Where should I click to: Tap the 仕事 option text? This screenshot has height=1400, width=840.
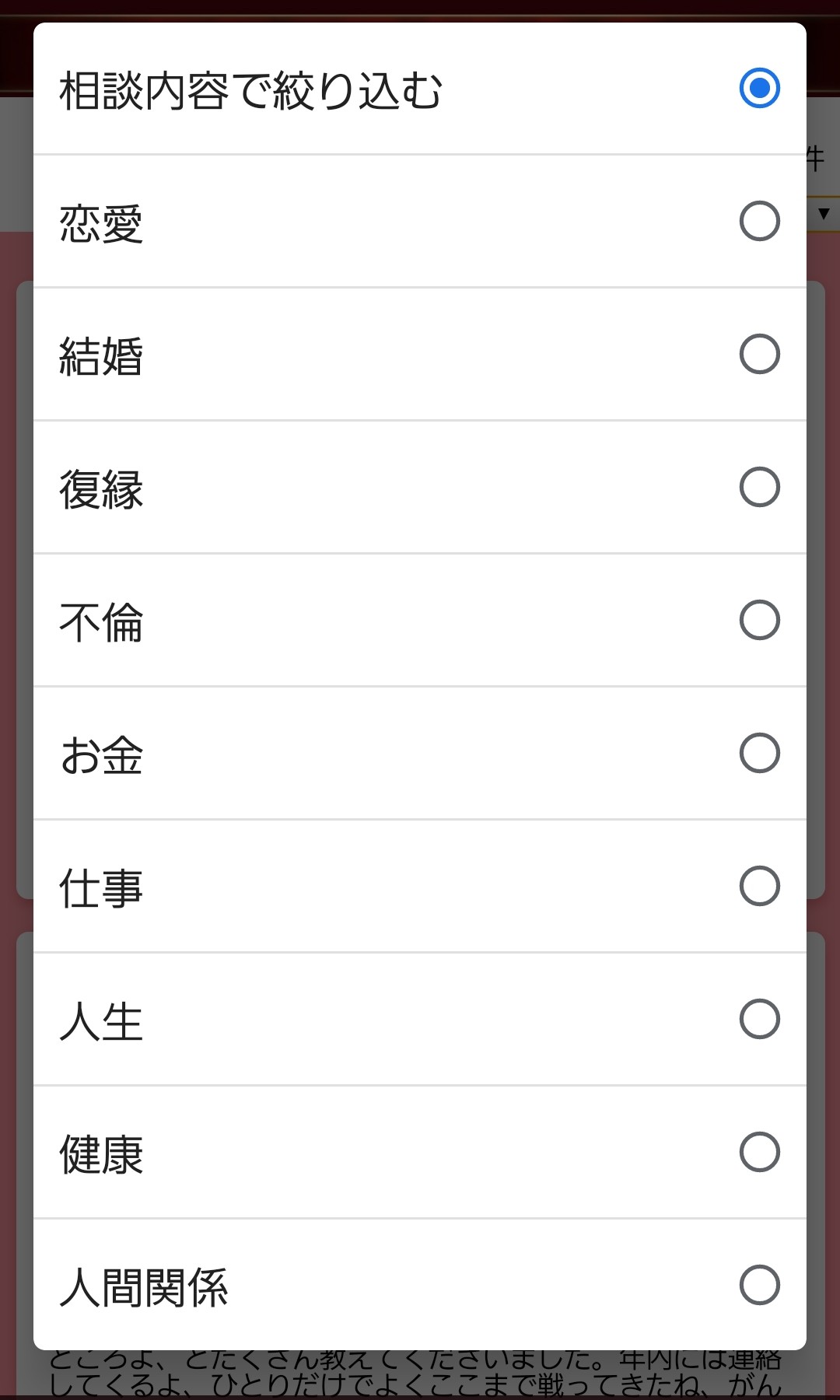click(101, 888)
